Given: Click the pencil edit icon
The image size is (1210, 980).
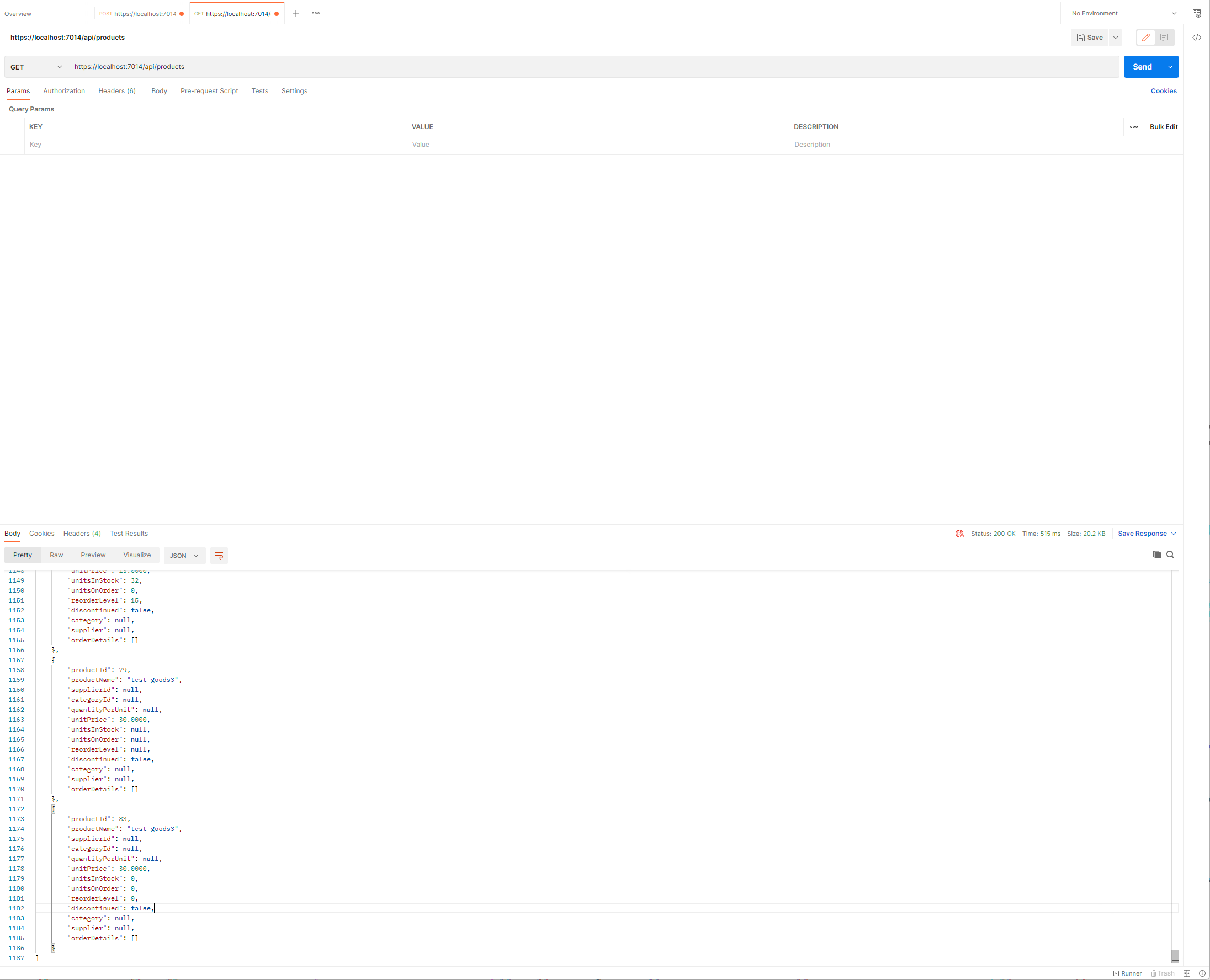Looking at the screenshot, I should (x=1145, y=38).
